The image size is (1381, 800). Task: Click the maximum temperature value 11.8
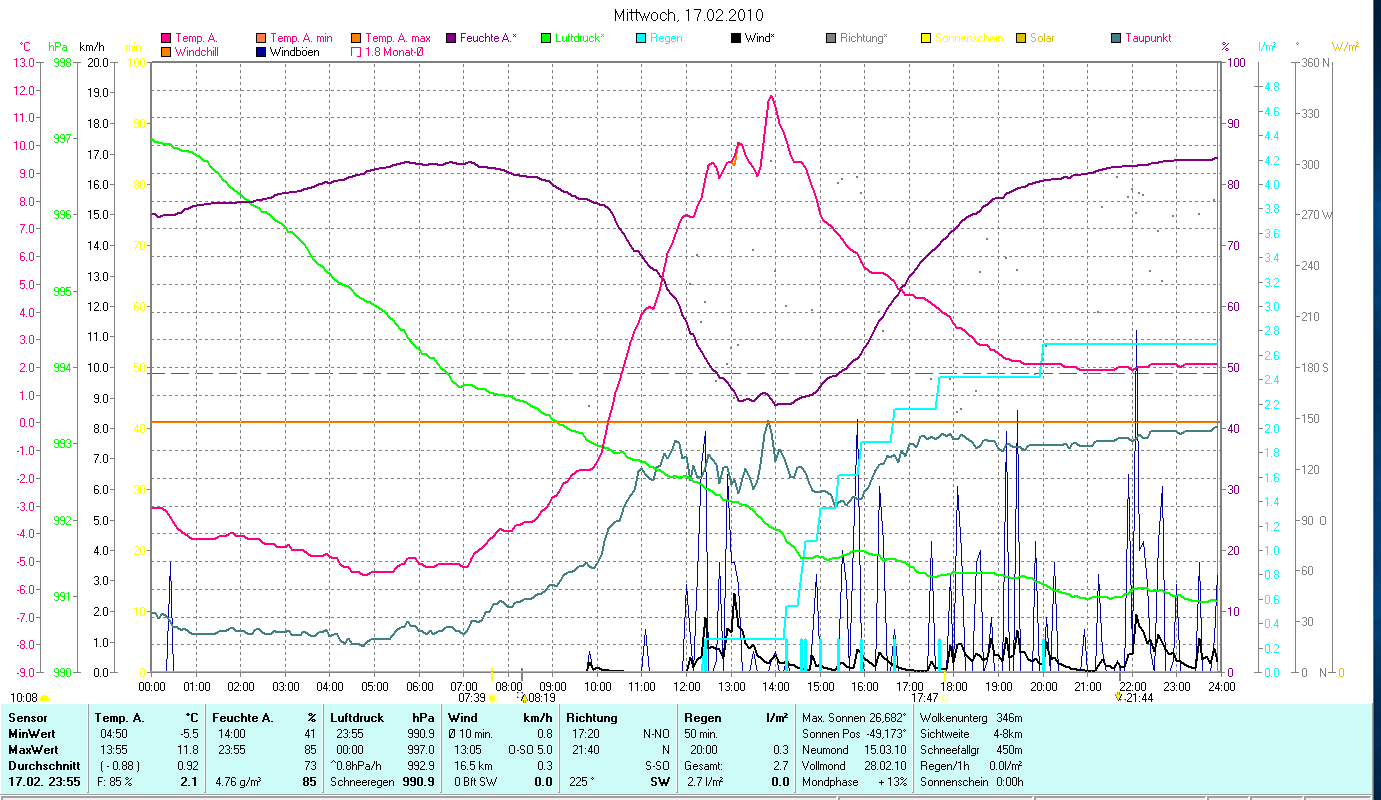click(x=190, y=751)
